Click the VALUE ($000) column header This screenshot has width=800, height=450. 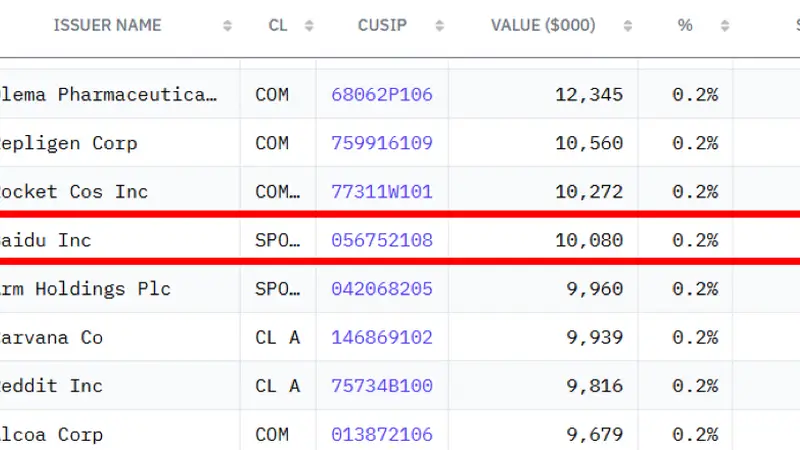click(543, 25)
